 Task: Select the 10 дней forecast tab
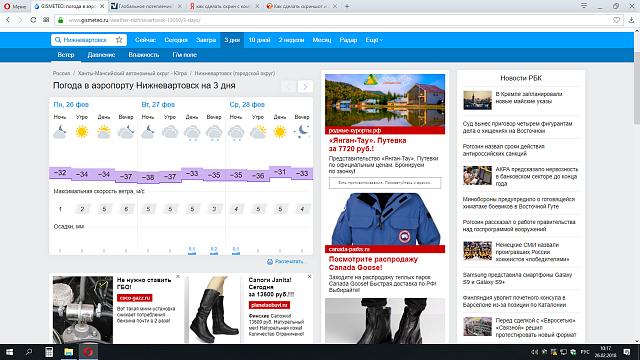click(x=259, y=40)
